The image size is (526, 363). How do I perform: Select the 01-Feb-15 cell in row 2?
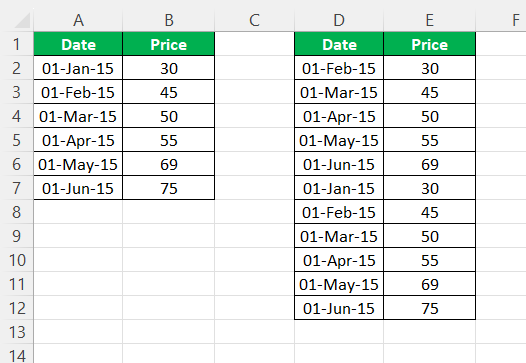339,68
